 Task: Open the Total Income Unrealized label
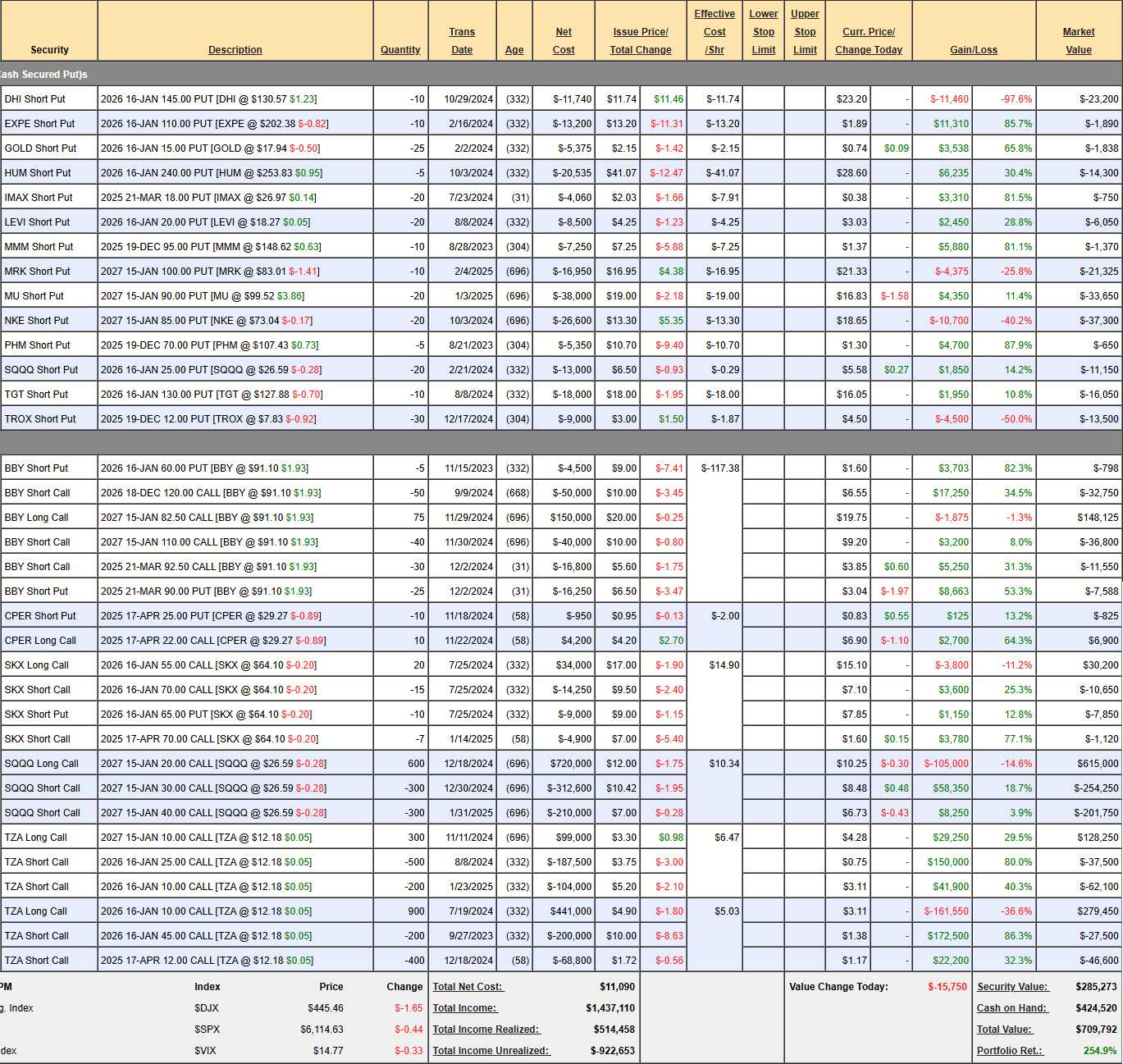point(491,1051)
